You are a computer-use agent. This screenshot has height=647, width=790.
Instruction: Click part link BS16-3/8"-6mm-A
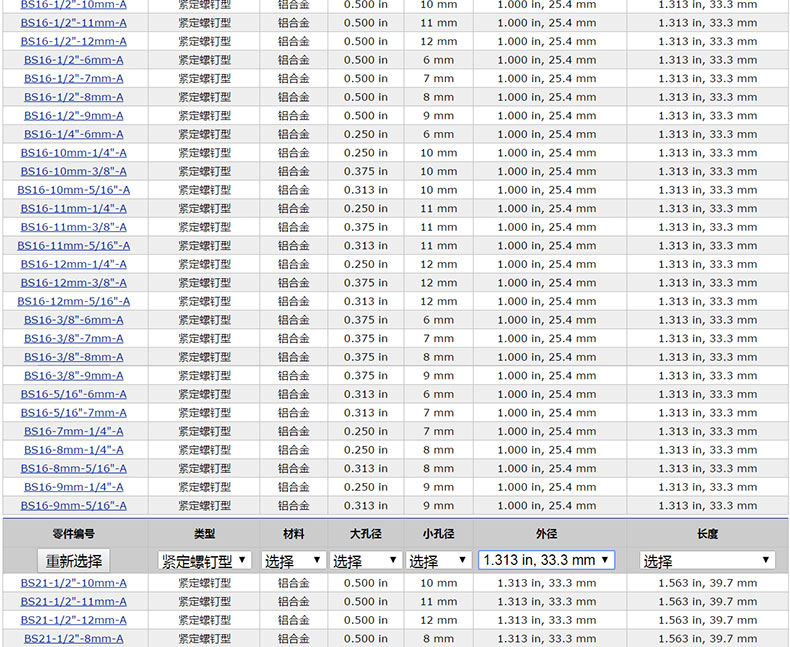[x=74, y=320]
